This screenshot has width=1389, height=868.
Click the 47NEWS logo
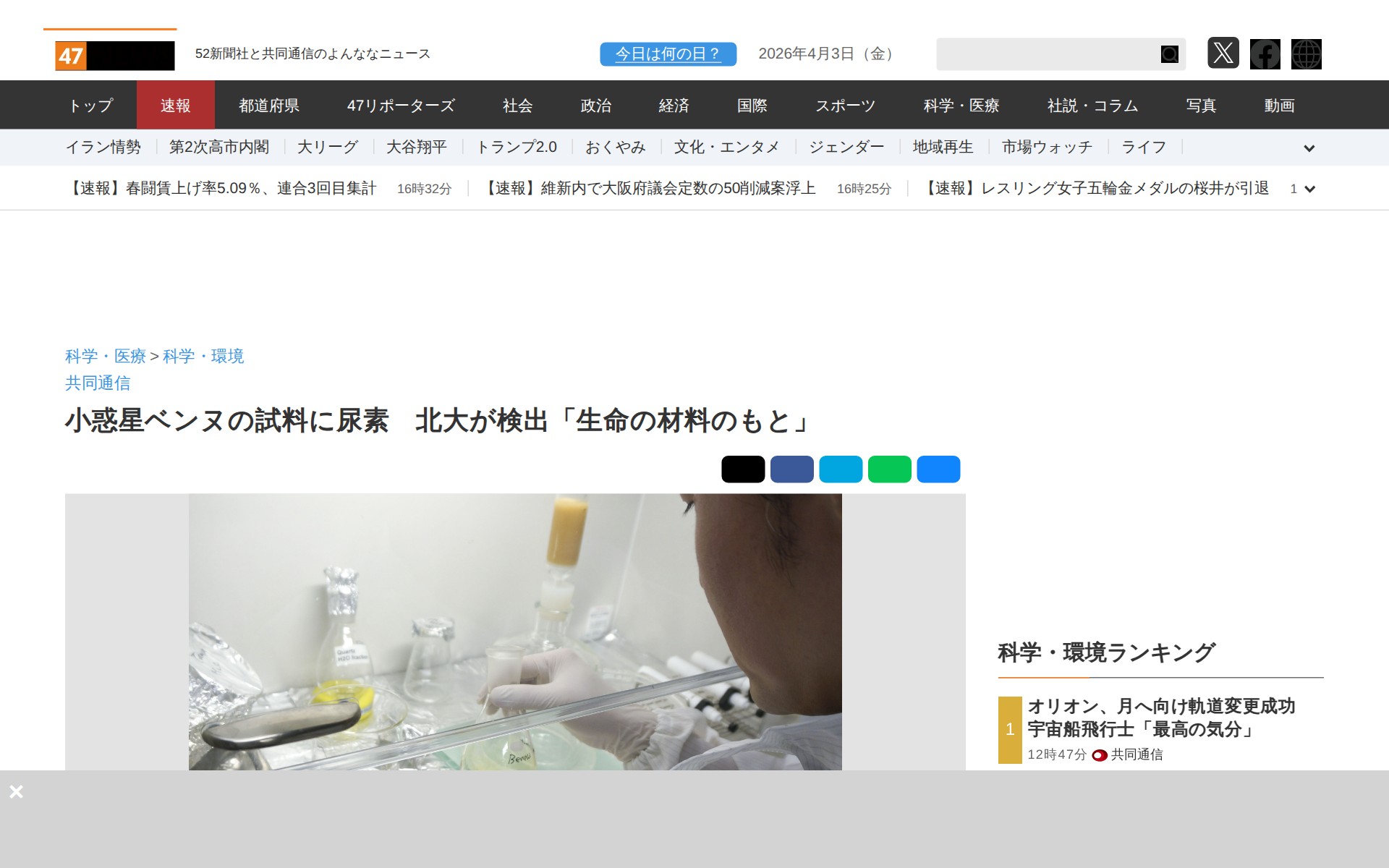(114, 56)
